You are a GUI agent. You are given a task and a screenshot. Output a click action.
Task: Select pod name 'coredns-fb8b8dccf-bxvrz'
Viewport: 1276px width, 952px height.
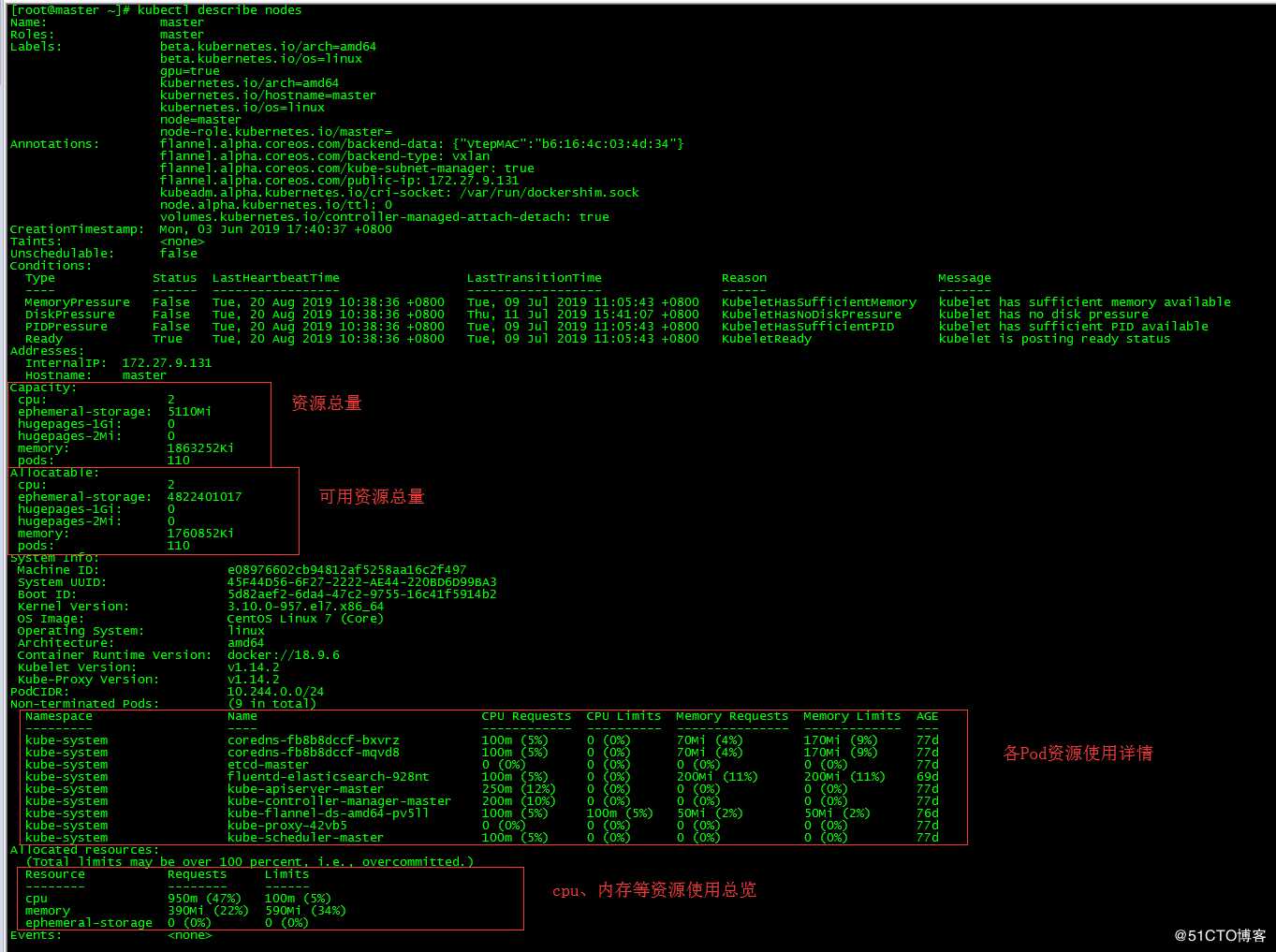click(313, 740)
